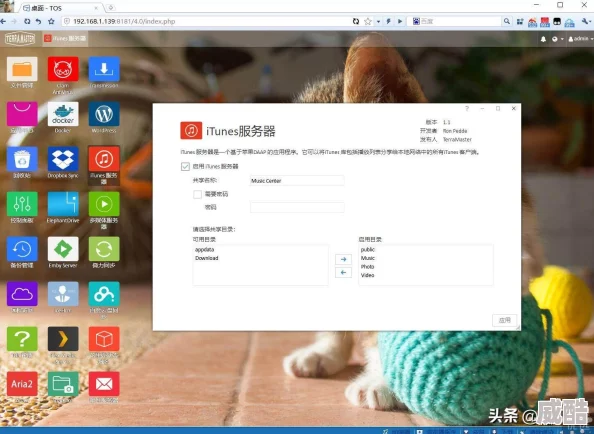Click the black extension icon in browser toolbar
Screen dimensions: 594x434
point(557,22)
